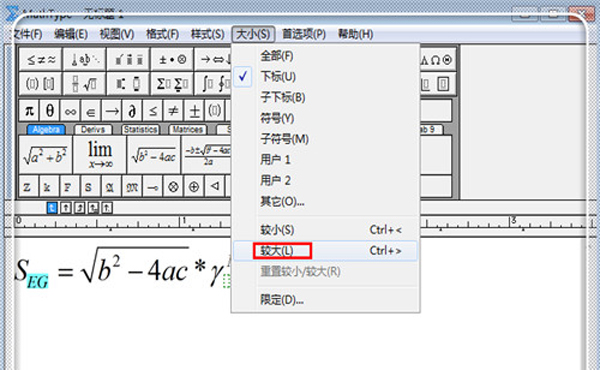Screen dimensions: 600x370
Task: Open the 样式(S) menu
Action: point(208,34)
